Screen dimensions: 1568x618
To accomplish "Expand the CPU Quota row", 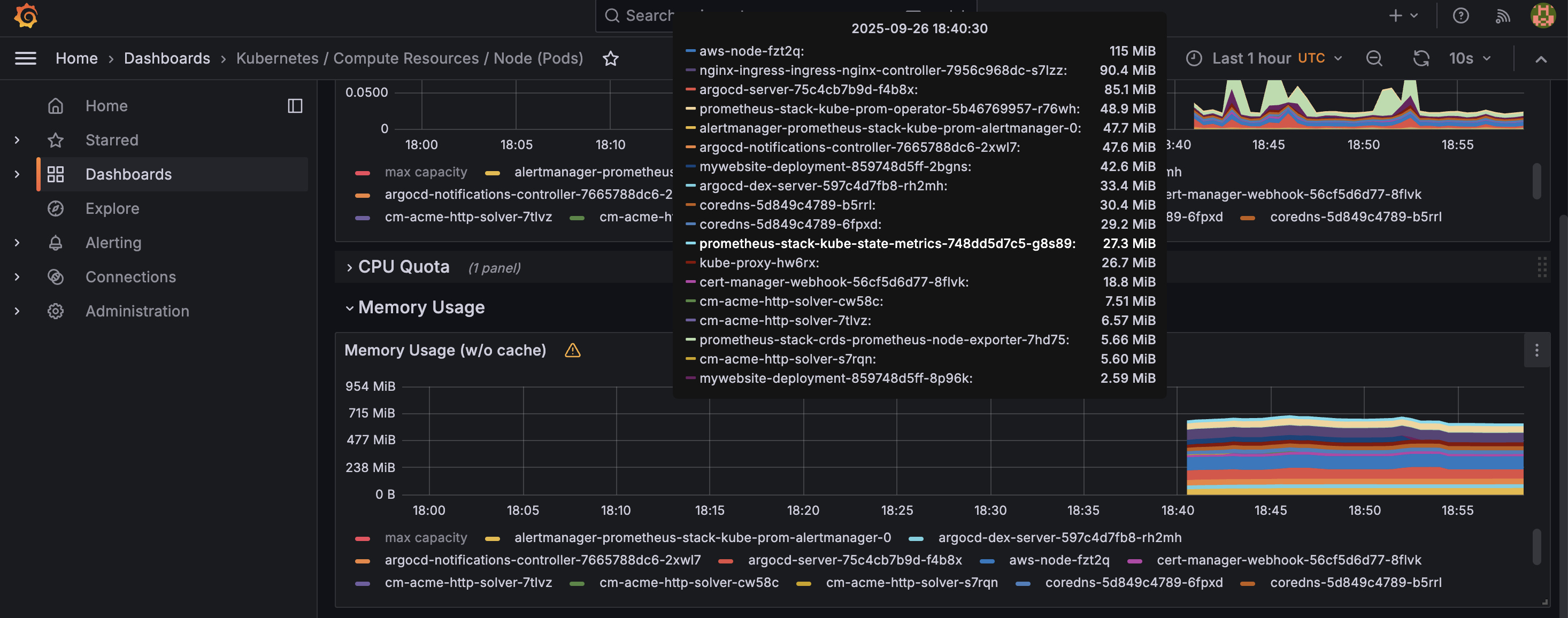I will 403,267.
